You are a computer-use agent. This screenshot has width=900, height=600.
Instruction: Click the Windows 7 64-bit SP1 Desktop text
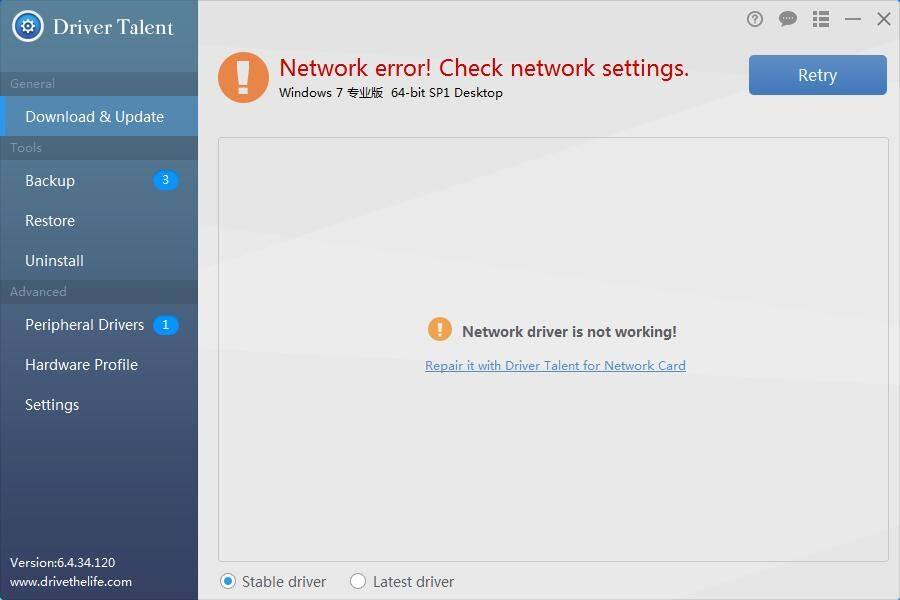tap(391, 92)
